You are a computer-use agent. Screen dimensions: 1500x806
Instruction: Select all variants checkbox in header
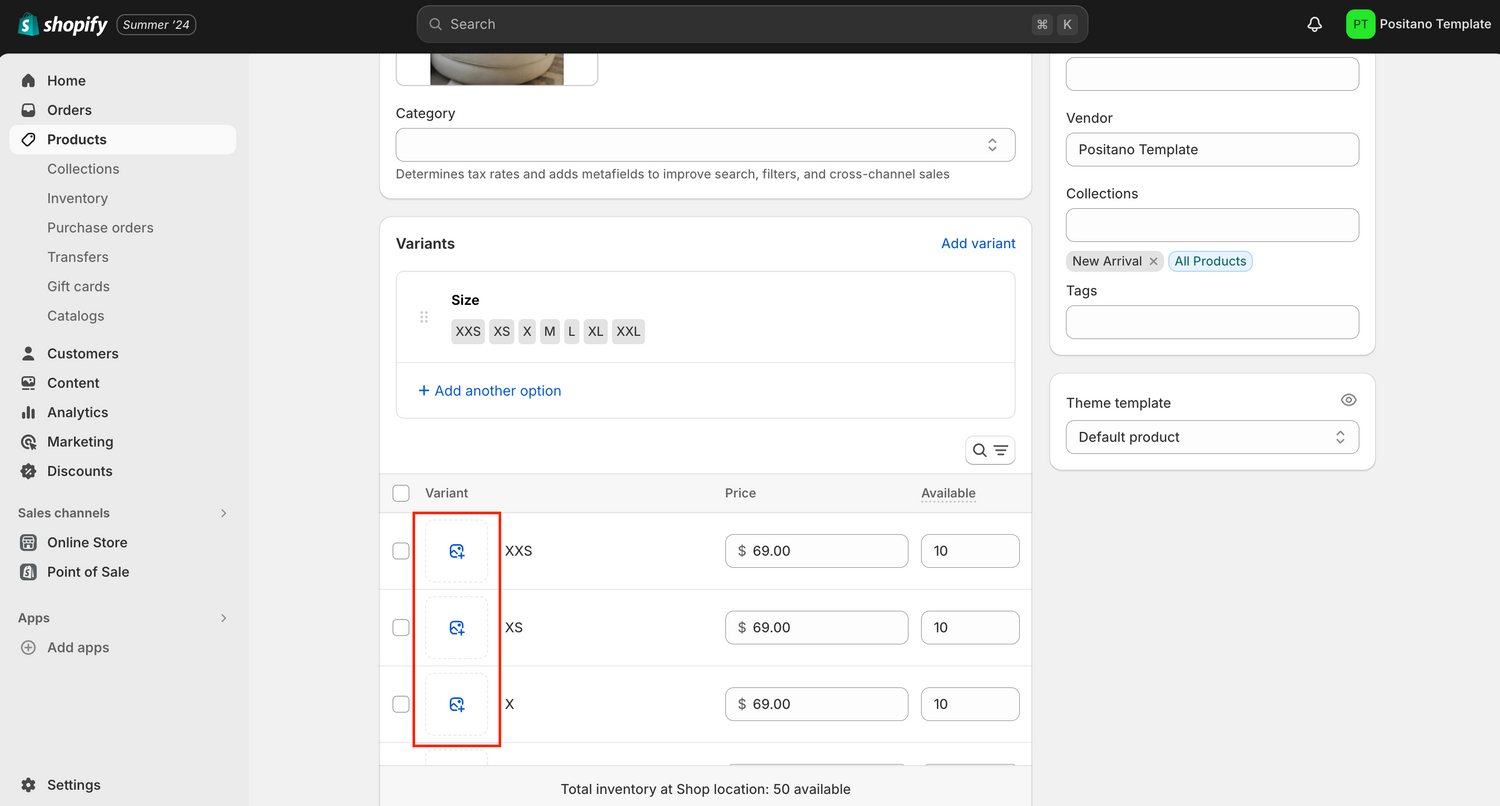click(401, 493)
